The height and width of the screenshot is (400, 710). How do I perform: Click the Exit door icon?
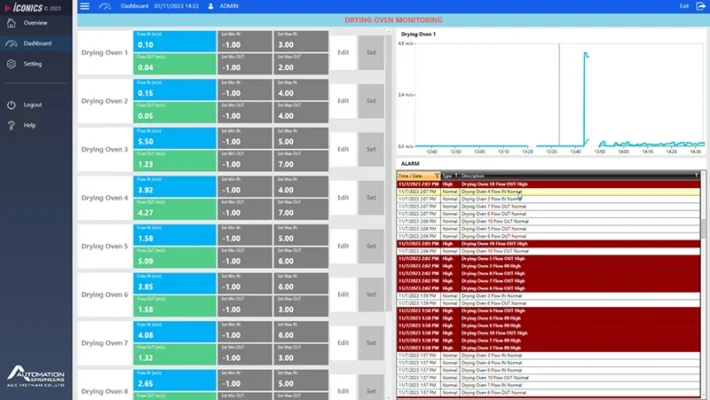tap(700, 6)
